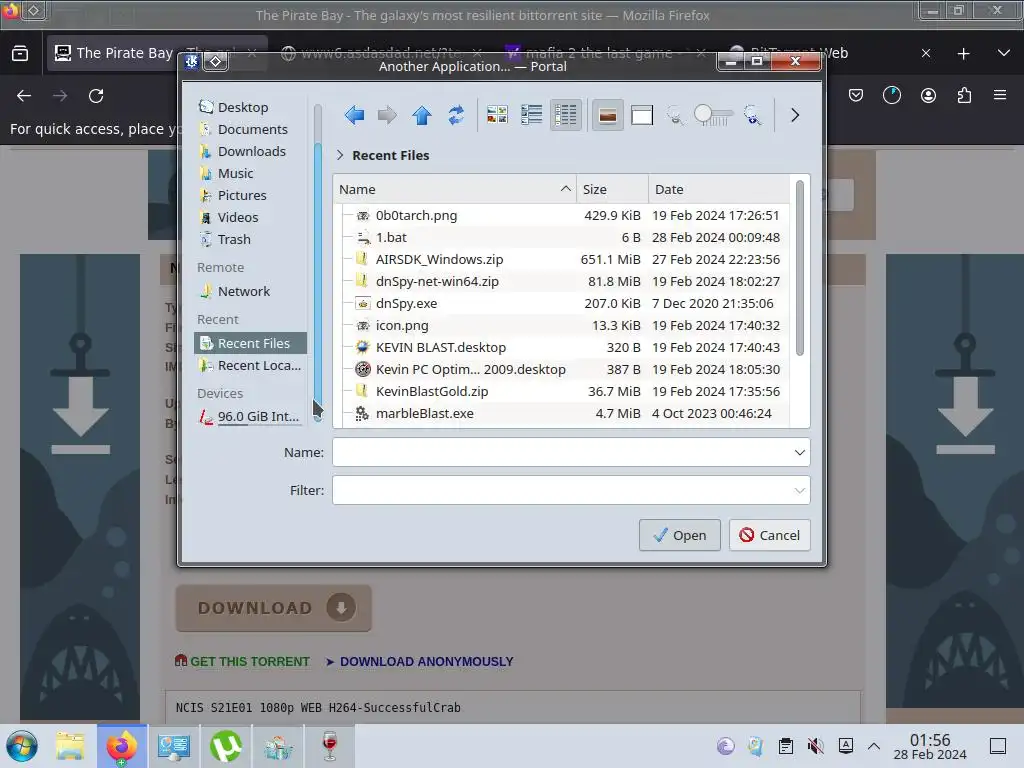The image size is (1024, 768).
Task: Open the Downloads place
Action: coord(251,152)
